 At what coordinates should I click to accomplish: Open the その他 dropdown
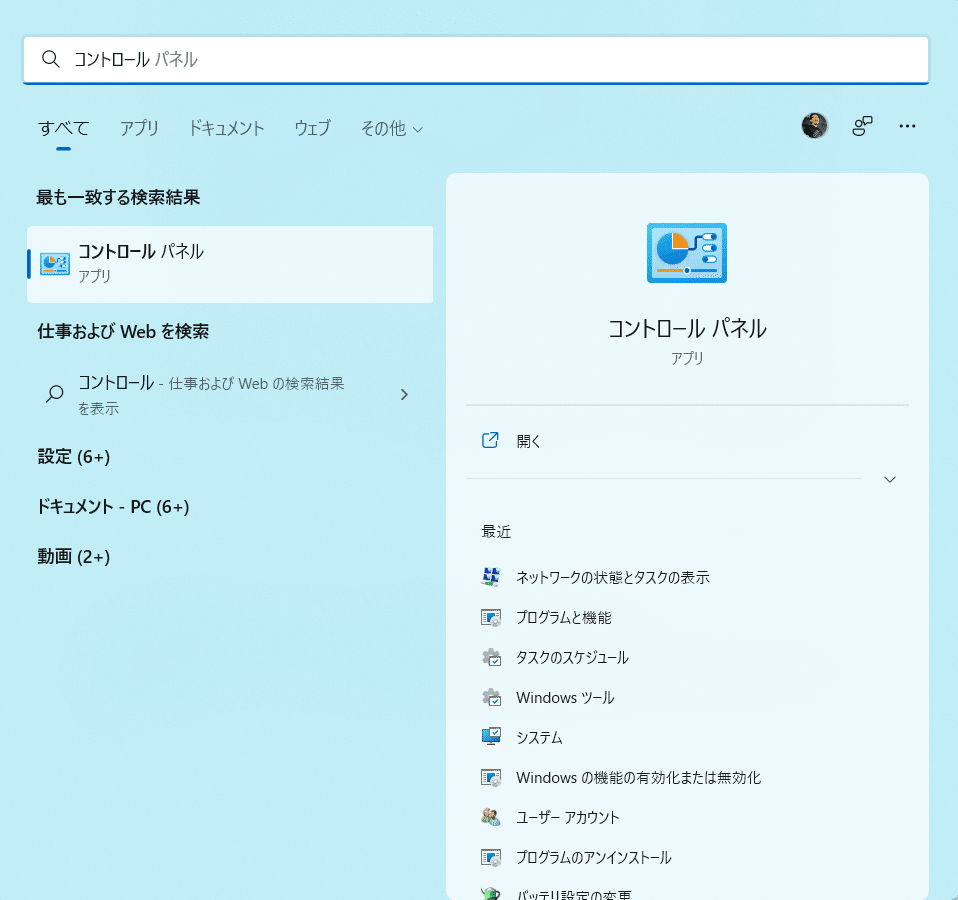pyautogui.click(x=392, y=128)
